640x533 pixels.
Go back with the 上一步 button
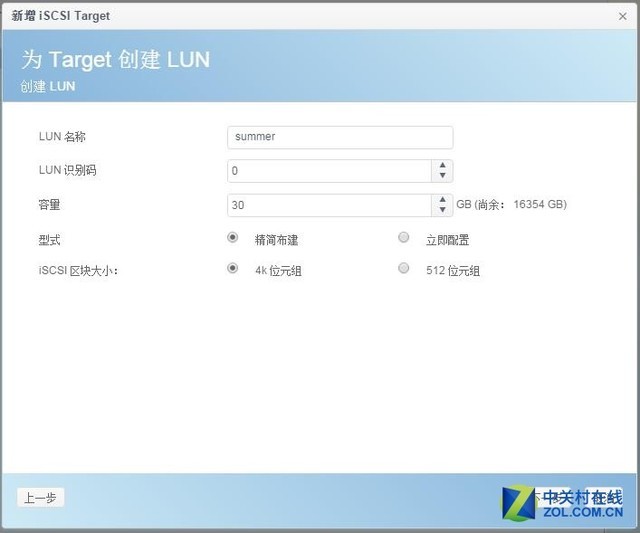coord(41,498)
